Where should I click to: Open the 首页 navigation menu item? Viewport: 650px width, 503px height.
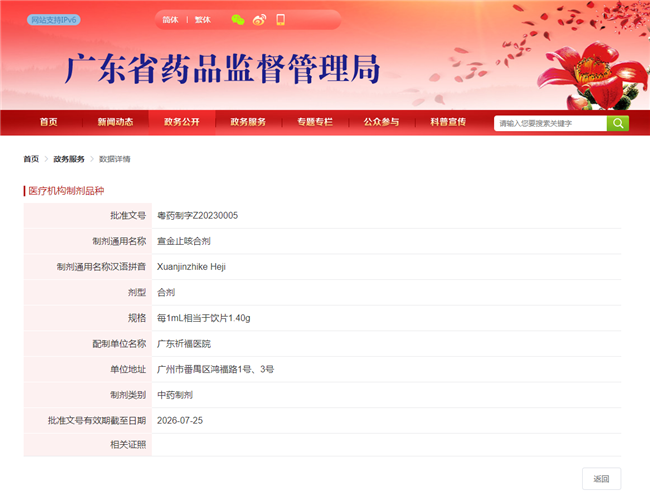(49, 122)
